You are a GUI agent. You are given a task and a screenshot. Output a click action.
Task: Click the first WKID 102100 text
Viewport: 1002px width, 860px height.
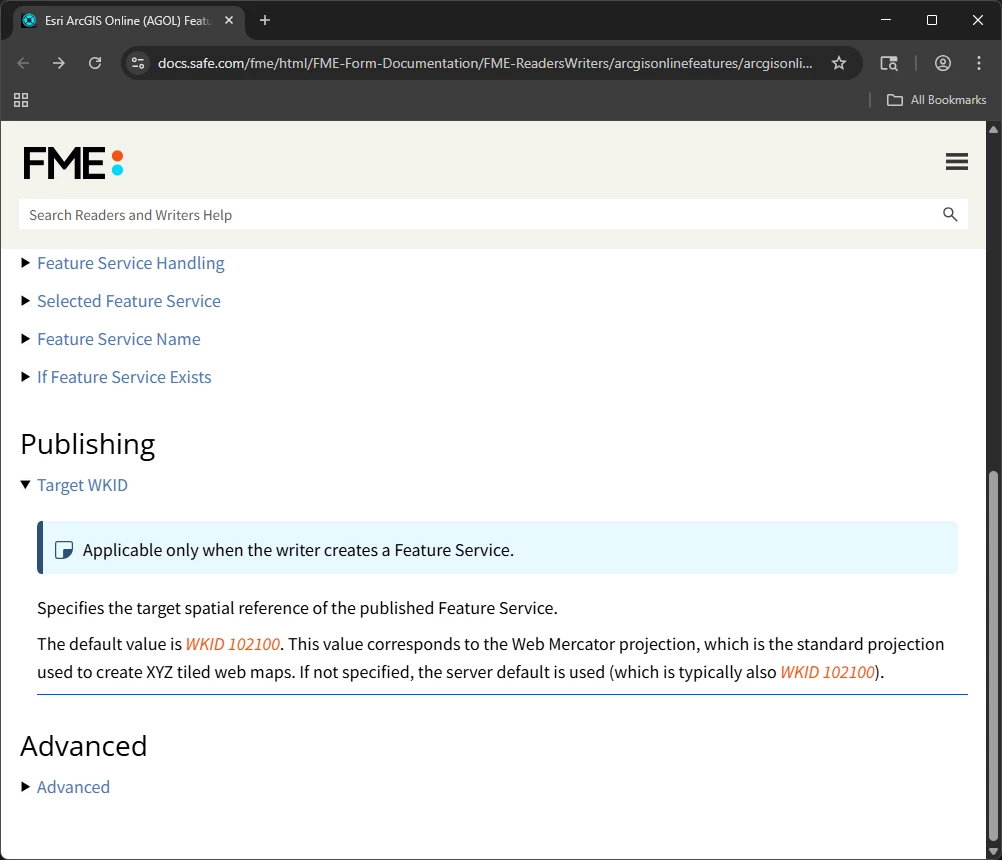coord(233,644)
